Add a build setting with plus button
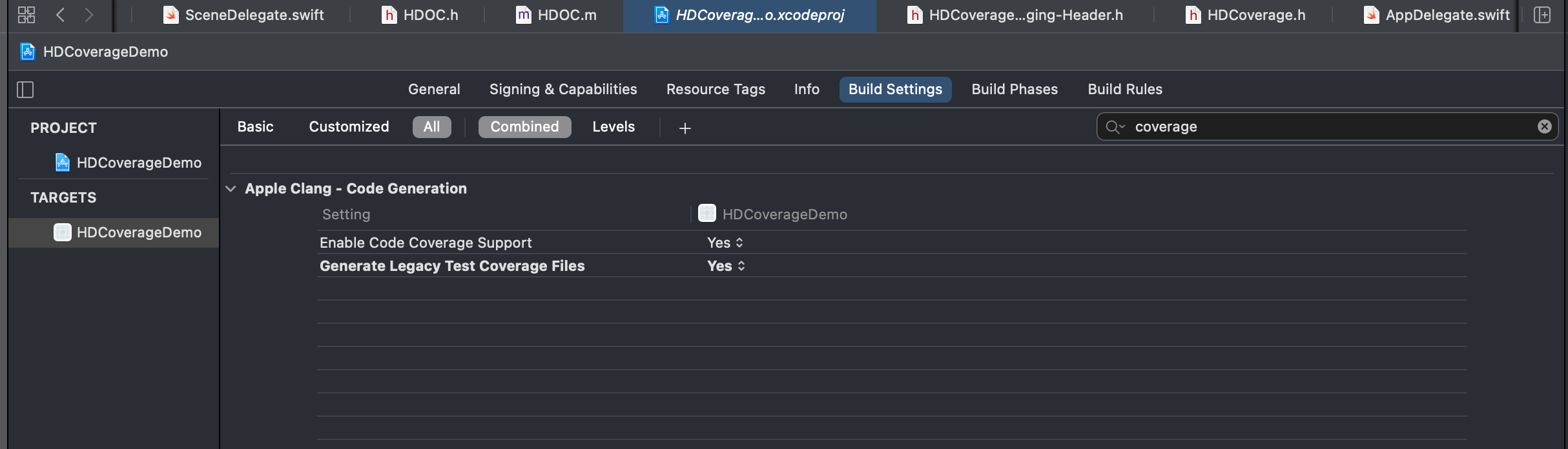This screenshot has height=449, width=1568. 685,128
